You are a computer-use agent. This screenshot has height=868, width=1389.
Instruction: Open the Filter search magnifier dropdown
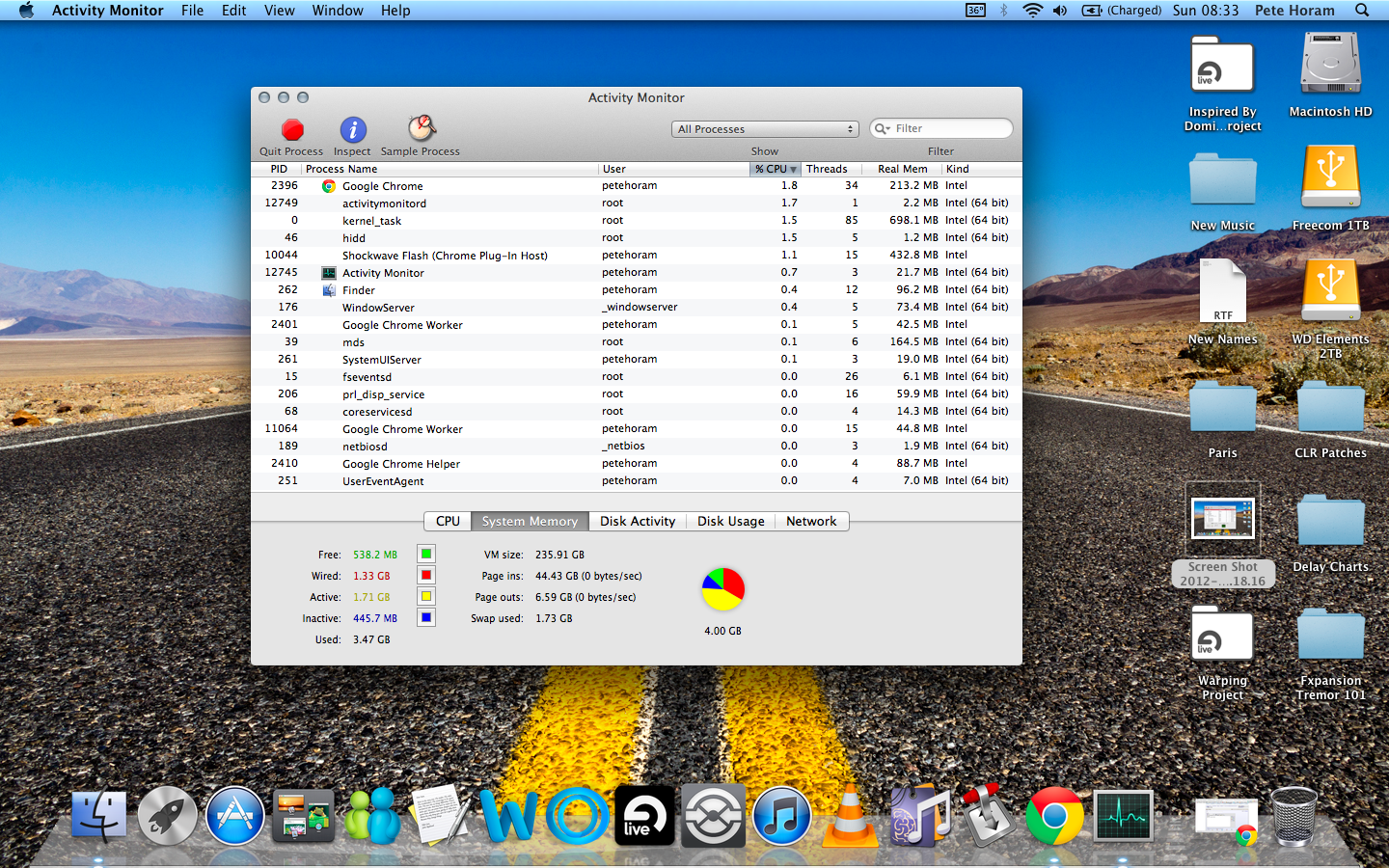[882, 128]
